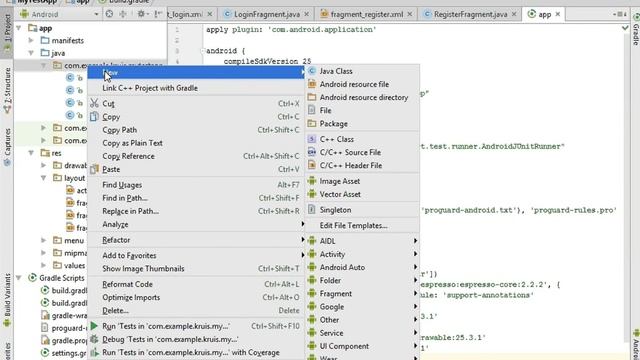Close the RegisterFragment.java tab

514,14
